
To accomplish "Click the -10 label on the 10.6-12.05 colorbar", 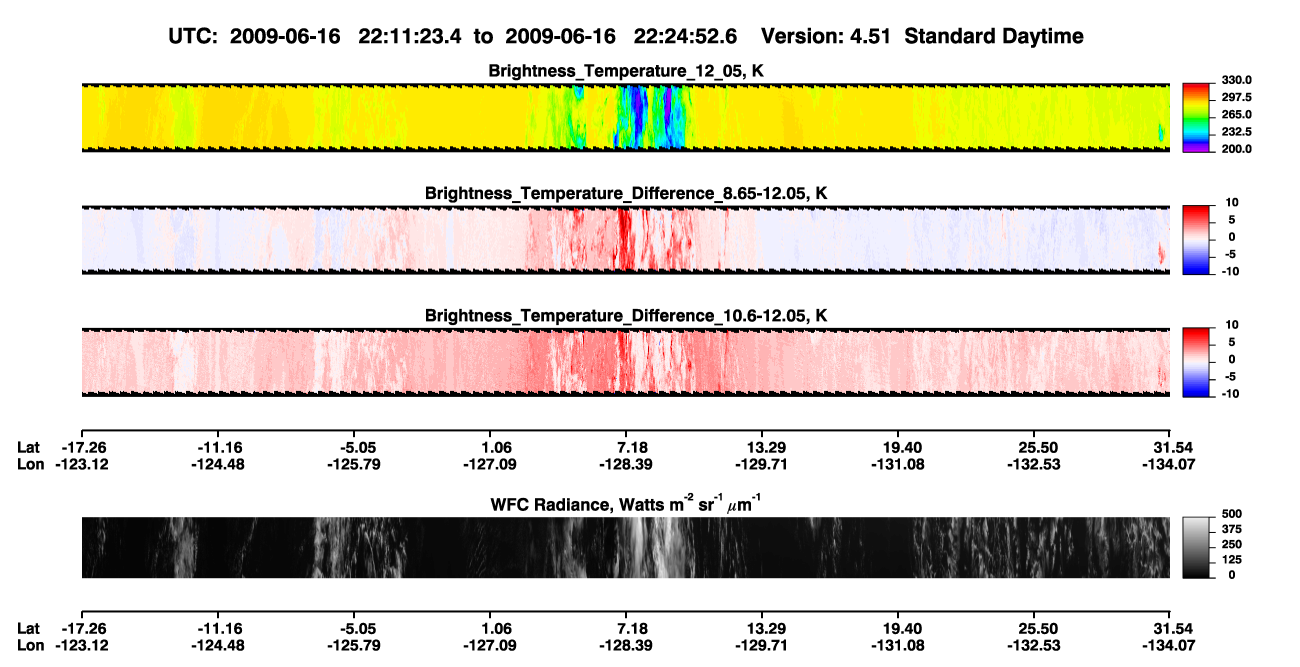I will coord(1231,394).
